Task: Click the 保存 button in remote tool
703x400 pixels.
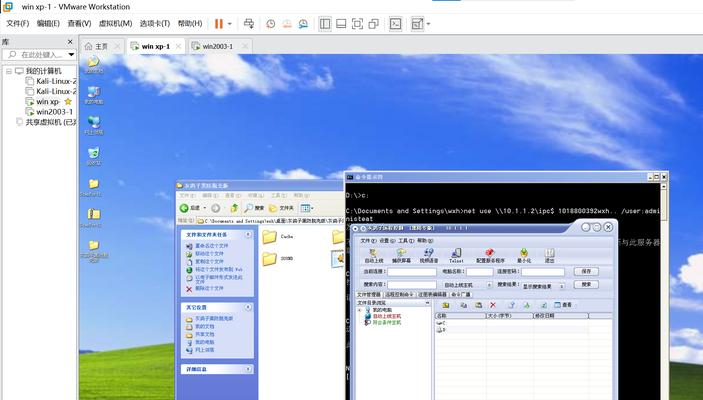Action: [586, 271]
